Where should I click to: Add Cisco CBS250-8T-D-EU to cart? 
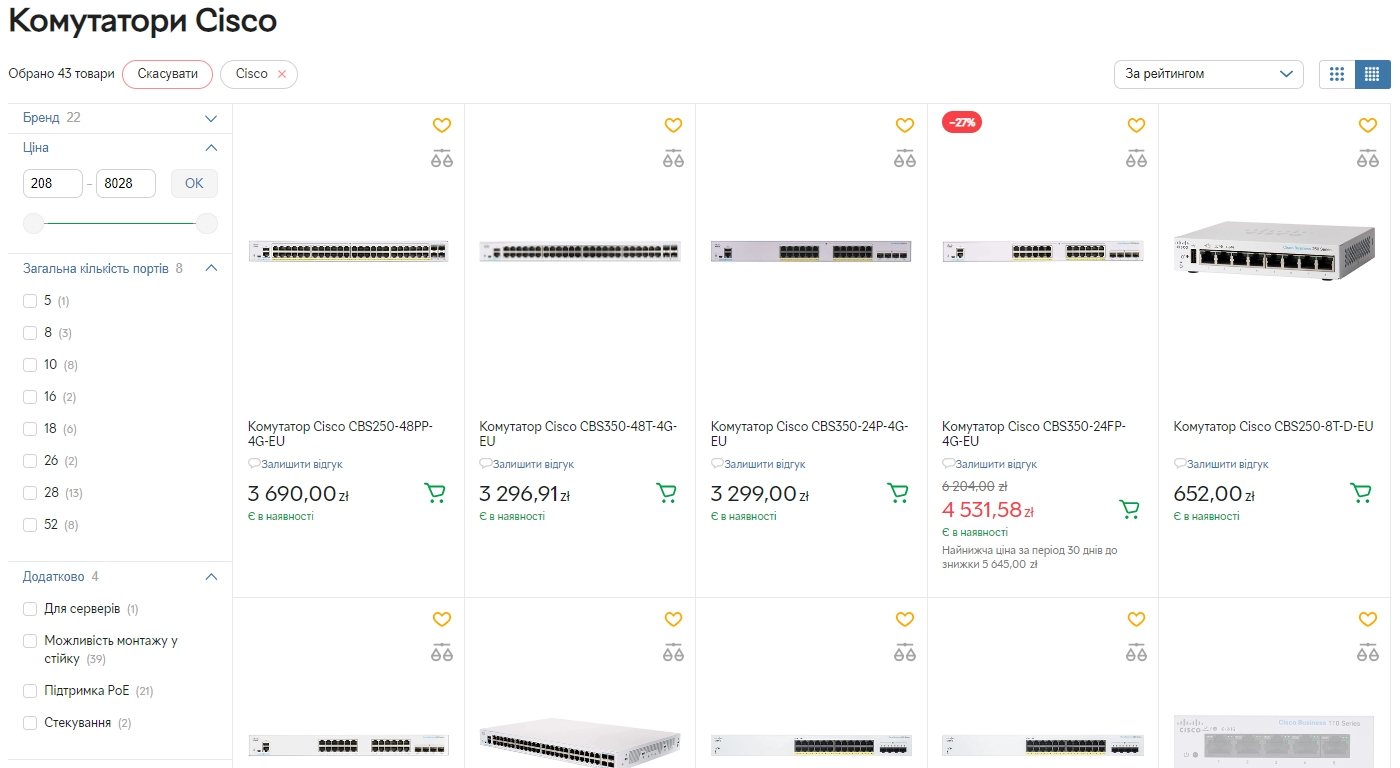click(1361, 493)
